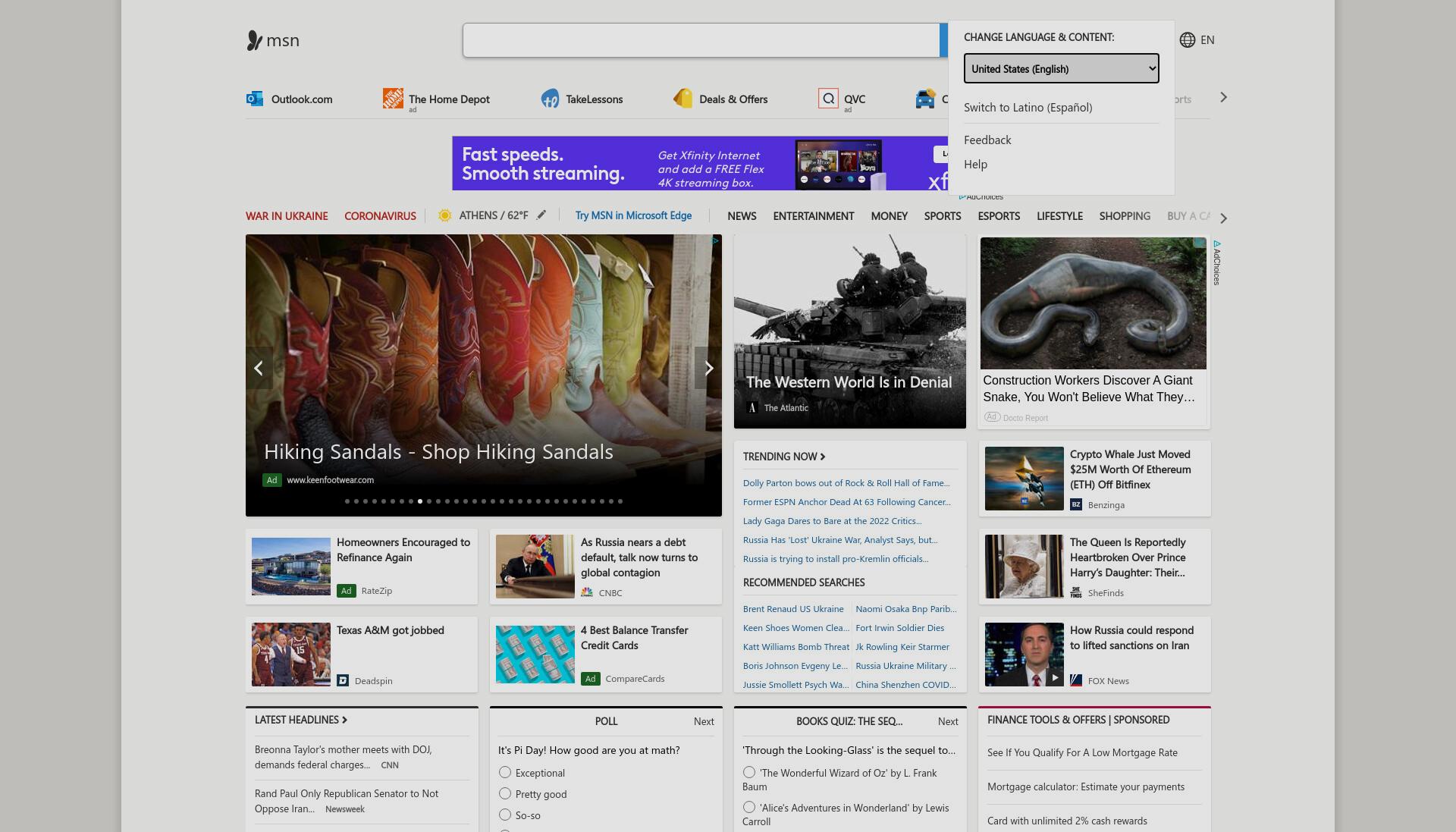Expand TRENDING NOW section
The width and height of the screenshot is (1456, 832).
[784, 457]
